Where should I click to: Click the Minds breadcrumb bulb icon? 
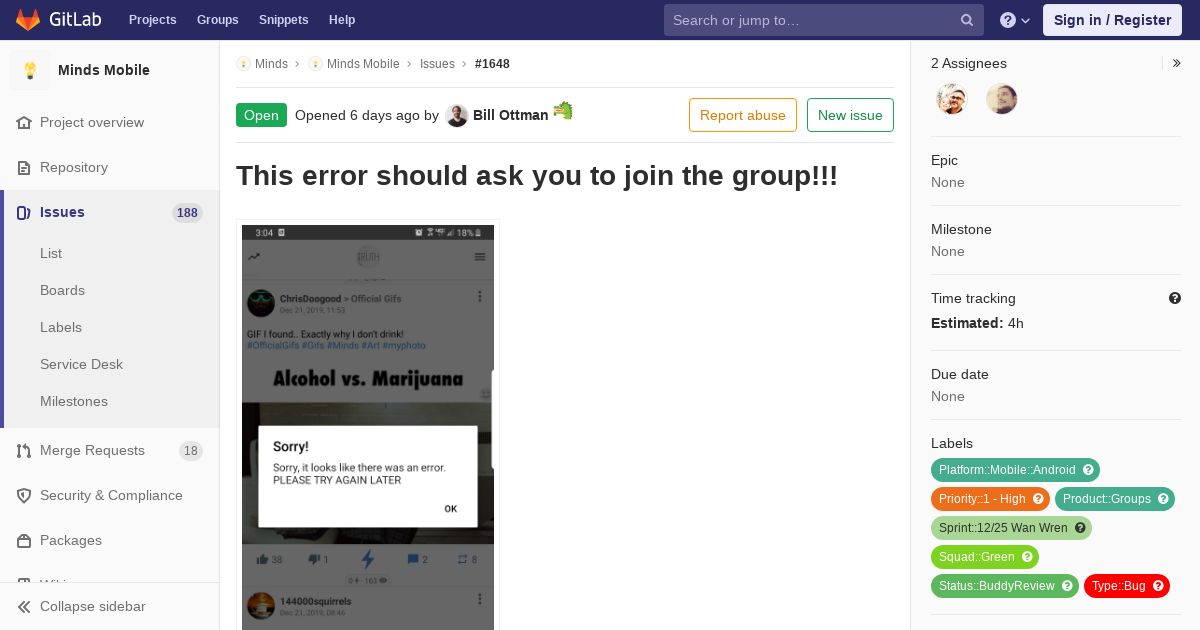tap(243, 63)
